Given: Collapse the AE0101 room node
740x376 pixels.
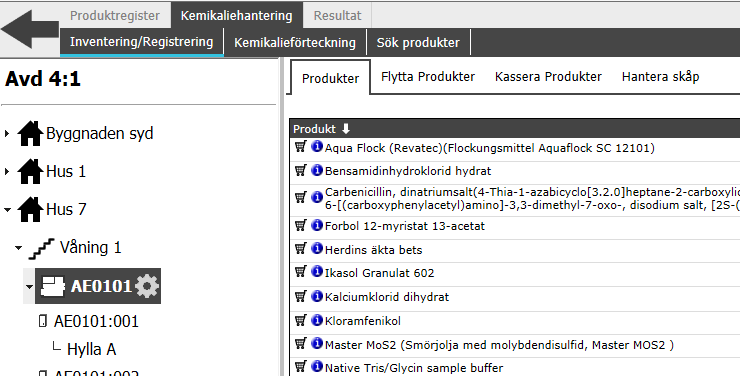Looking at the screenshot, I should (30, 286).
